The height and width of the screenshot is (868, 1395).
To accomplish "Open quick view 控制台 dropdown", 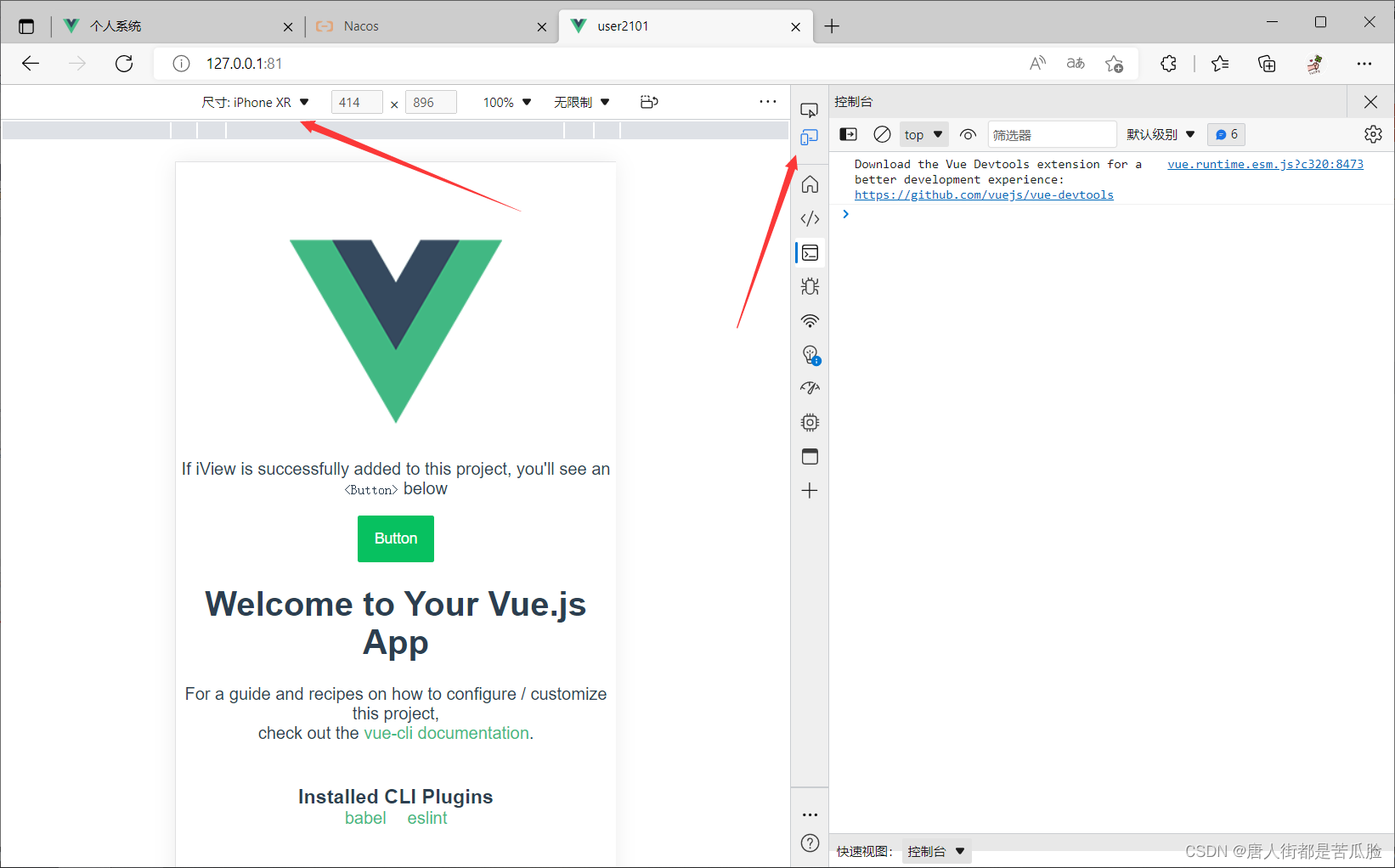I will pos(936,851).
